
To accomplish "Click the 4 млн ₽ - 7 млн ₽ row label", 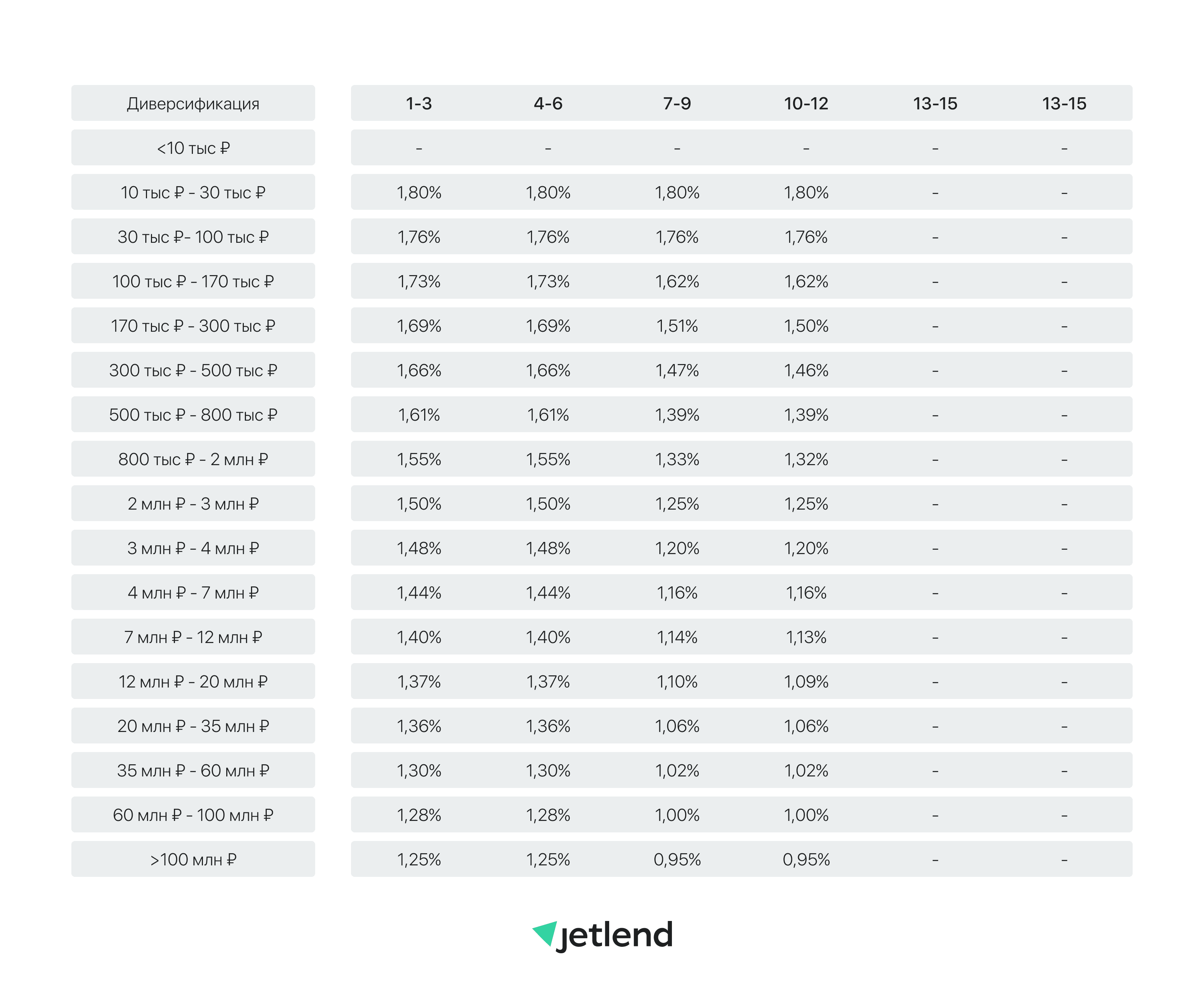I will coord(193,592).
